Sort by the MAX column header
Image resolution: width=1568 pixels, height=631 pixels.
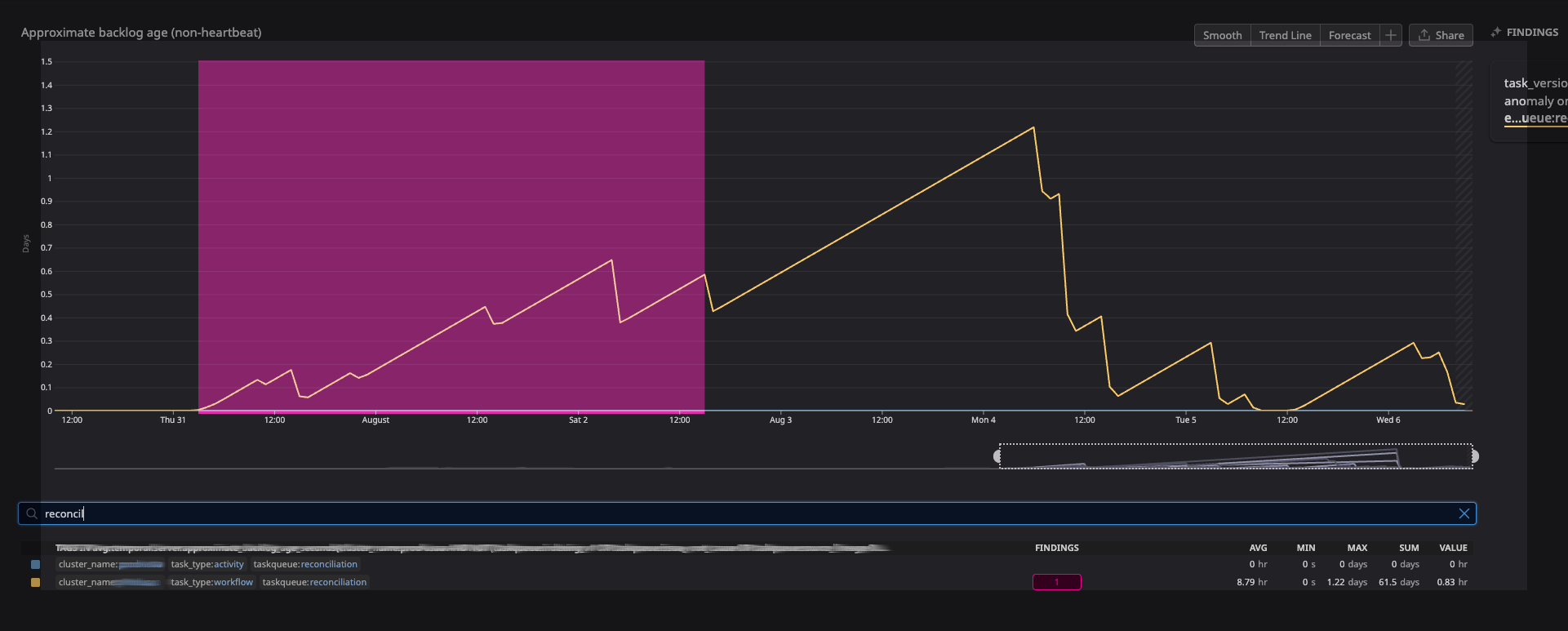pos(1357,548)
